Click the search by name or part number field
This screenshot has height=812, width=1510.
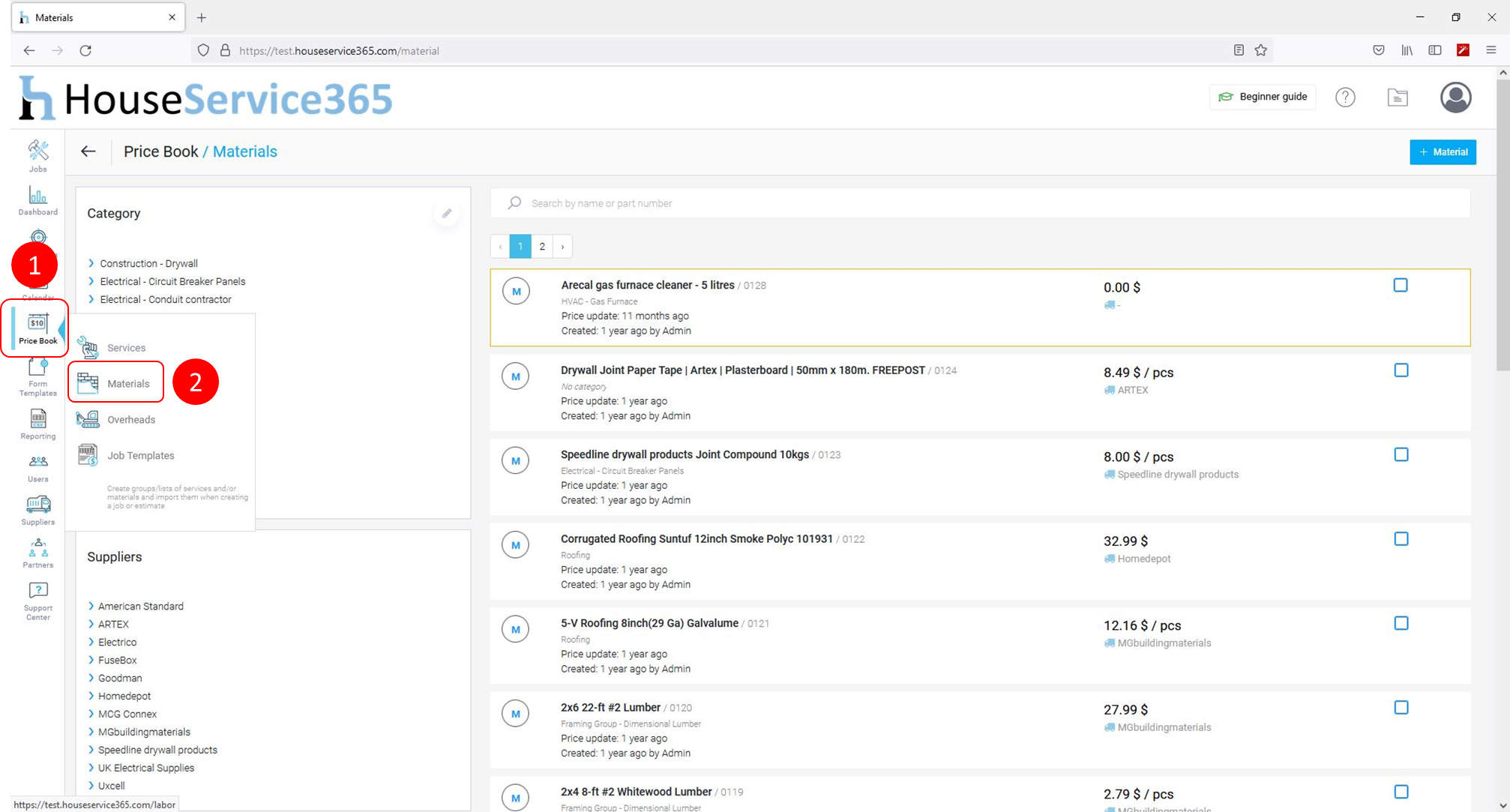[x=980, y=203]
